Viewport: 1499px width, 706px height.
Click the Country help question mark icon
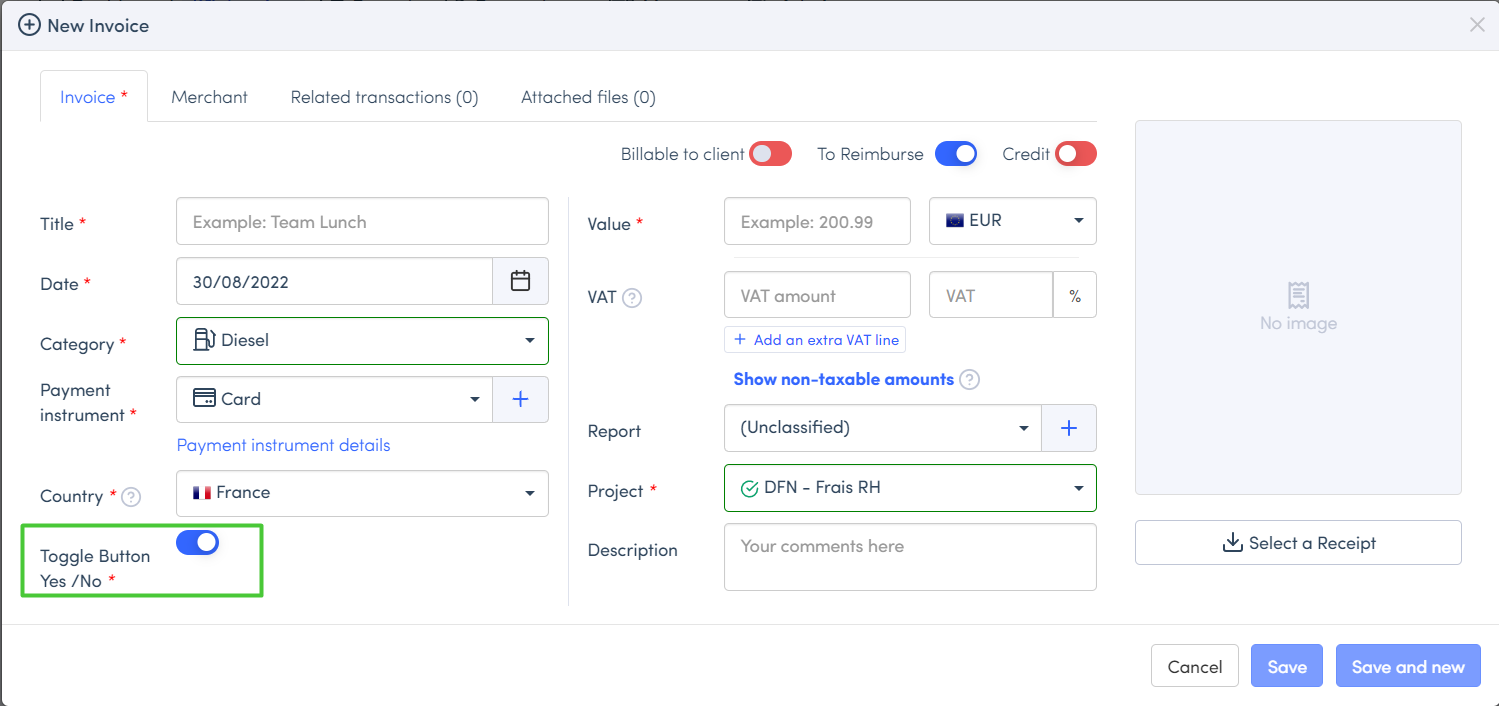(x=131, y=497)
